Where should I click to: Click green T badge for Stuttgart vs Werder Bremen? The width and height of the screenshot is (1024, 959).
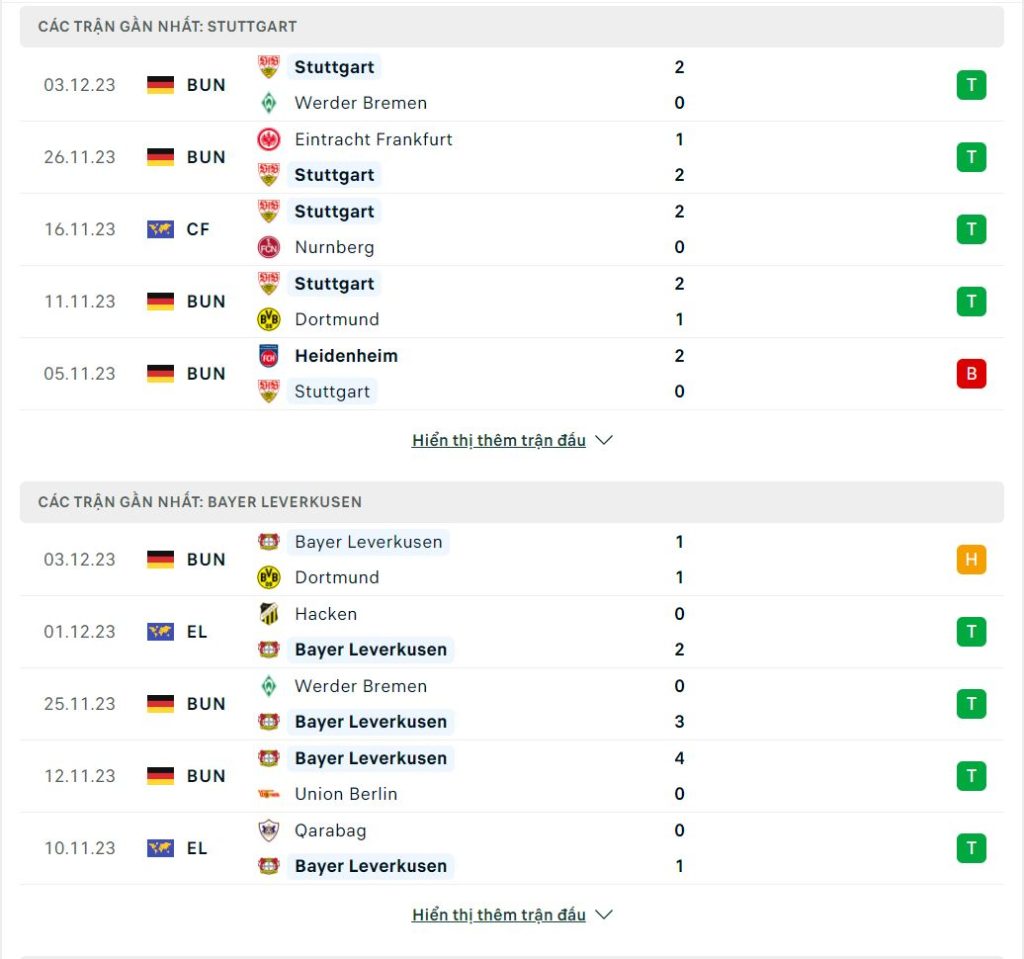pyautogui.click(x=971, y=85)
